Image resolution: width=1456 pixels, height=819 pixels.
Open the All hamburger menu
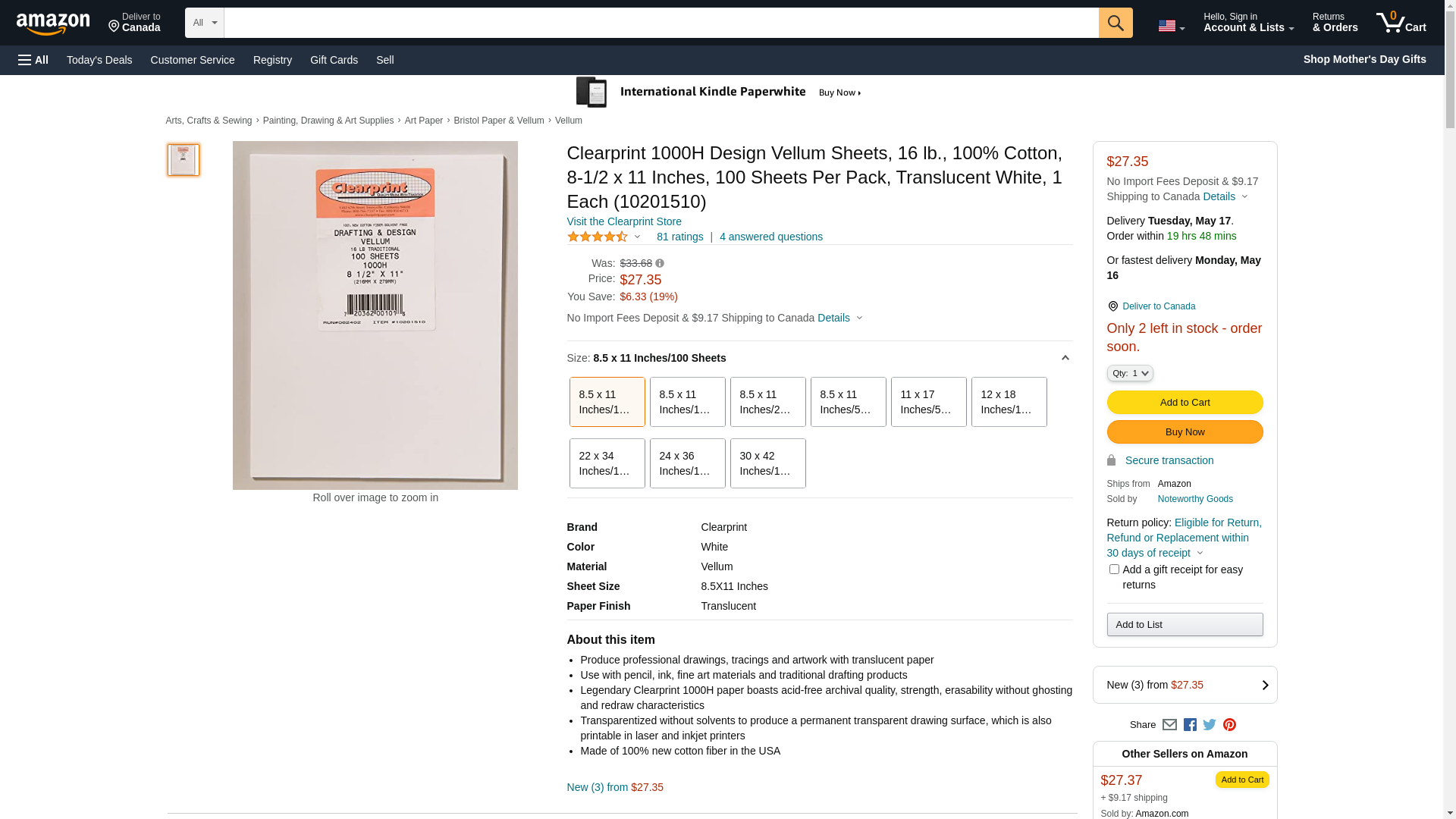coord(33,60)
